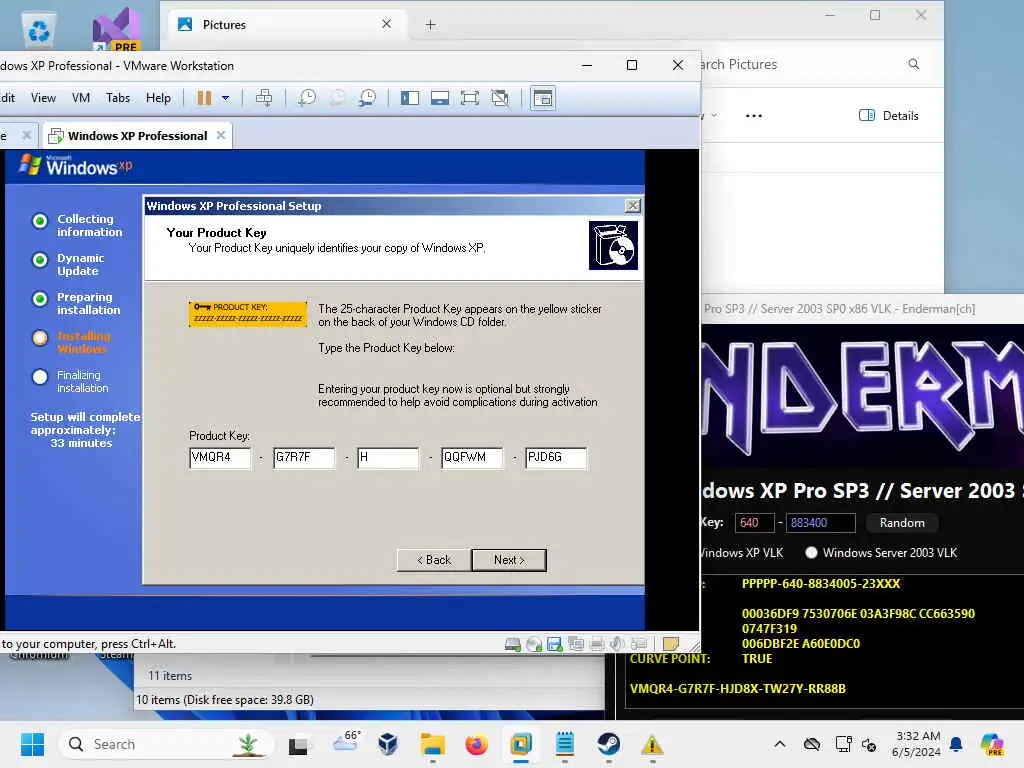The height and width of the screenshot is (768, 1024).
Task: Open the VM menu
Action: click(x=81, y=98)
